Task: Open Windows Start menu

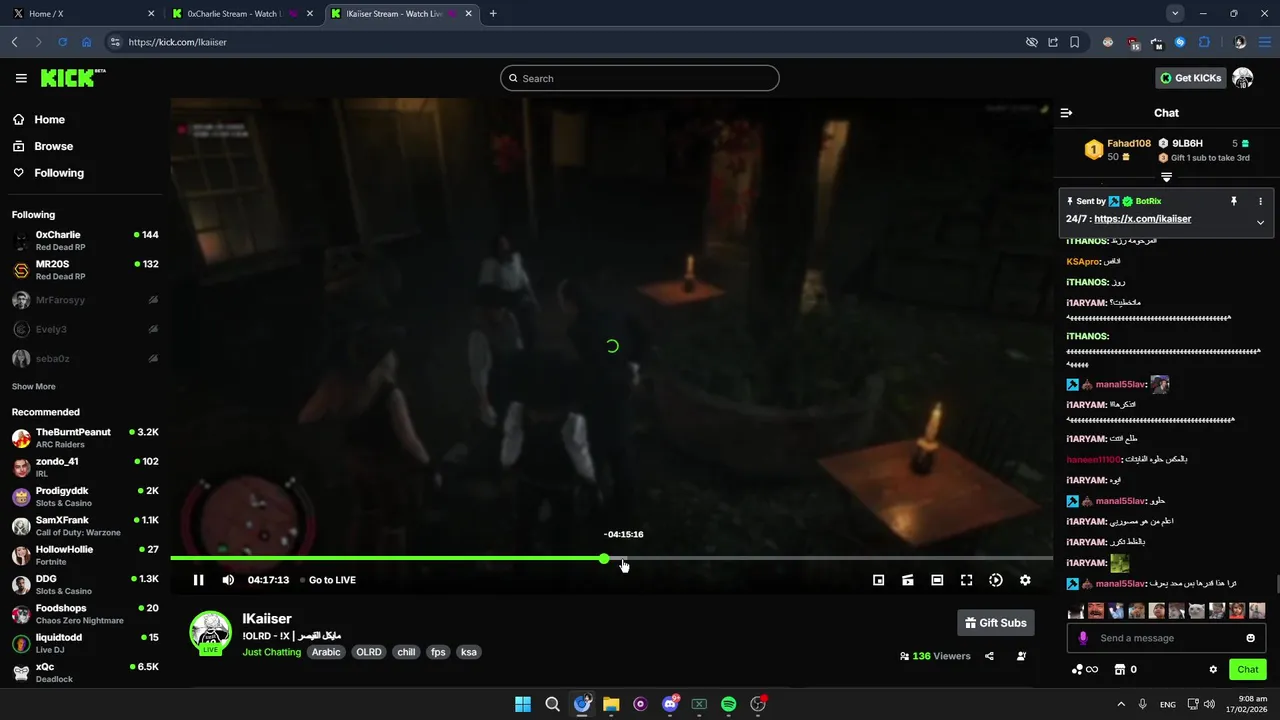Action: pyautogui.click(x=523, y=704)
